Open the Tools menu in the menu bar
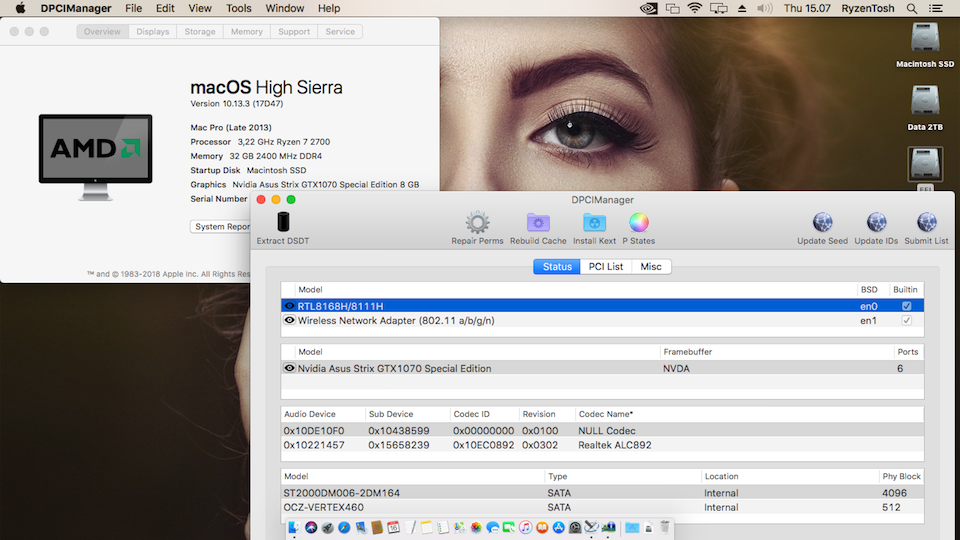960x540 pixels. (239, 8)
